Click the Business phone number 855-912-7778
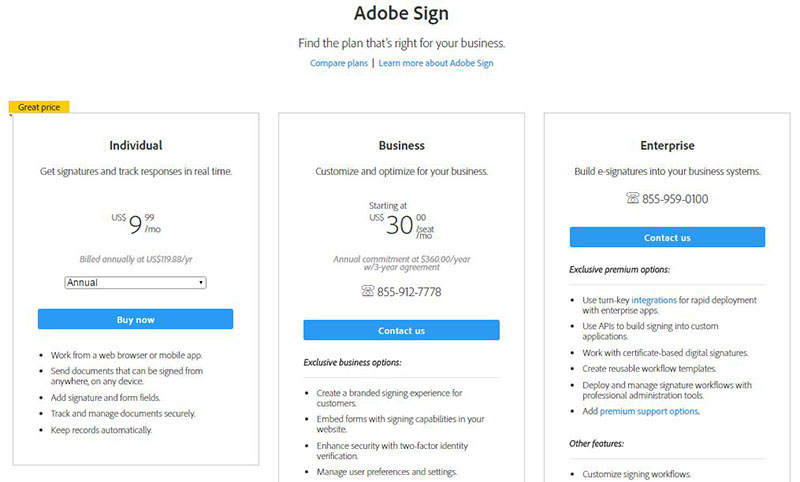The width and height of the screenshot is (800, 482). 409,292
